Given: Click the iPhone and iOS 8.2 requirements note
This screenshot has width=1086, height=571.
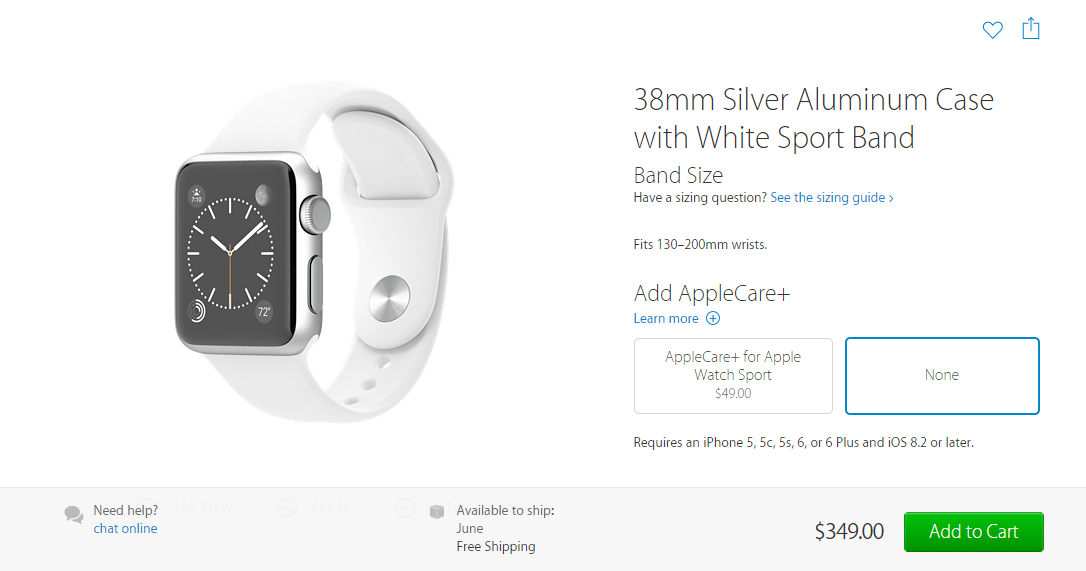Looking at the screenshot, I should coord(803,442).
